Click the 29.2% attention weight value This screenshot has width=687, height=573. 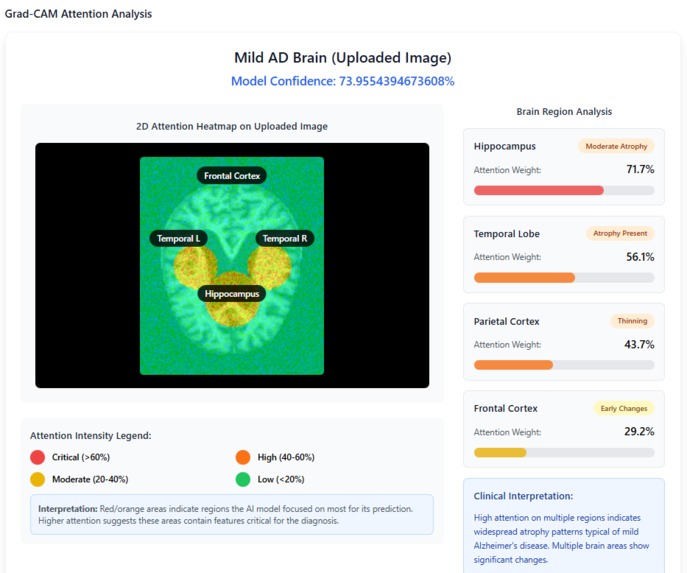[x=639, y=432]
